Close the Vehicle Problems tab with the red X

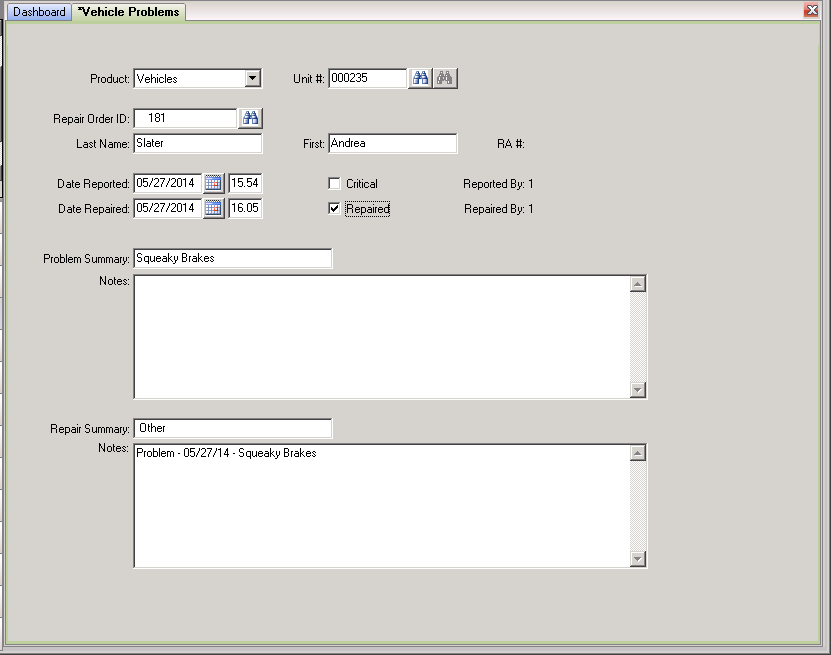tap(811, 10)
